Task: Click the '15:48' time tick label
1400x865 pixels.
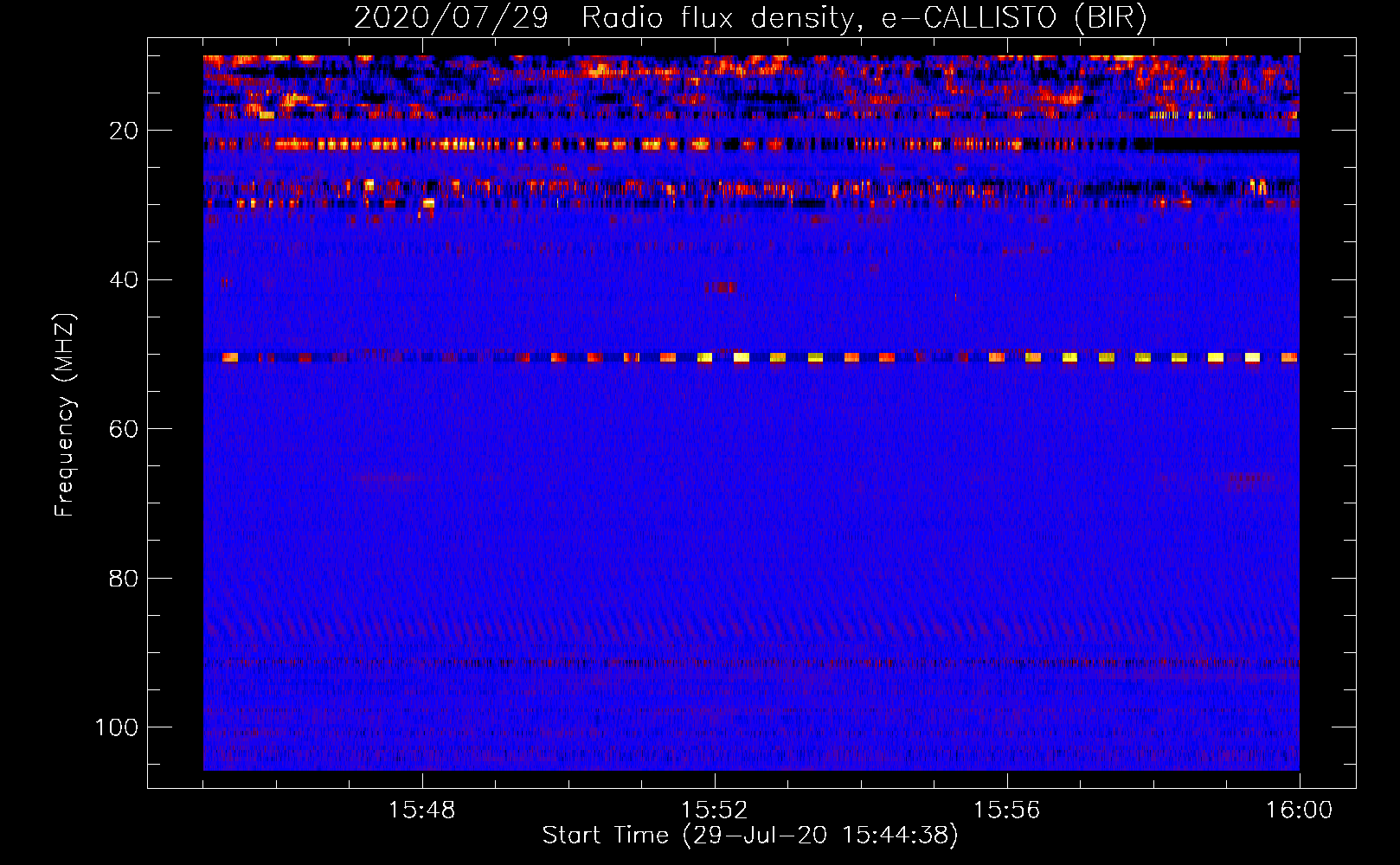Action: pyautogui.click(x=422, y=811)
